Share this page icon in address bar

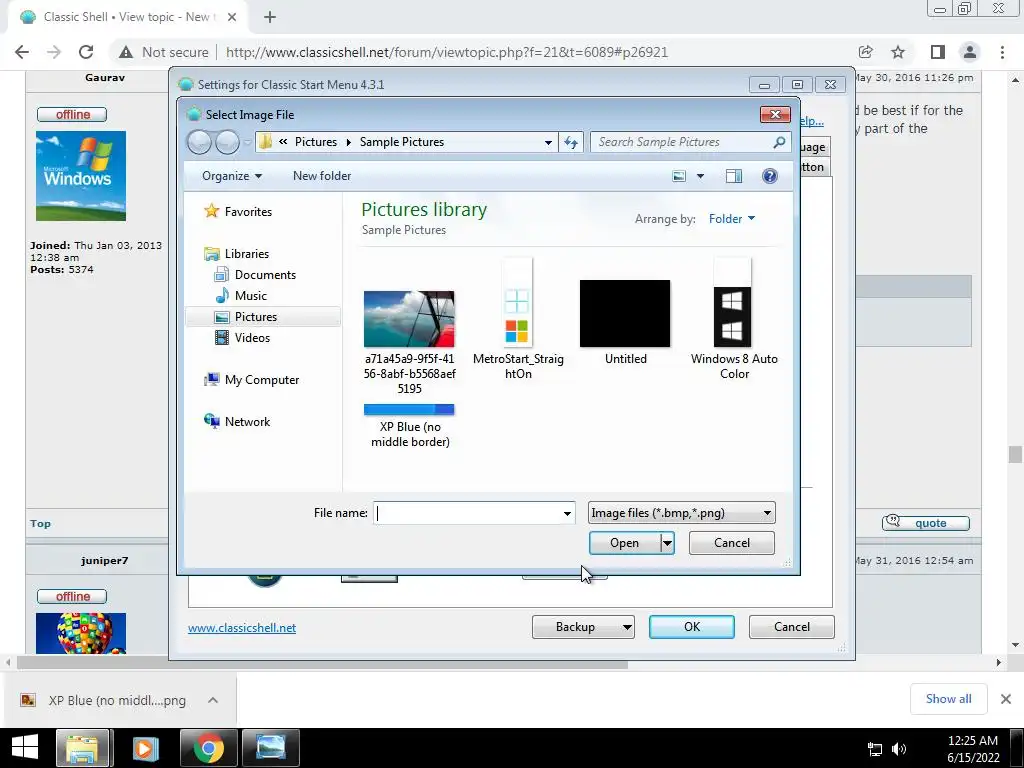coord(866,52)
